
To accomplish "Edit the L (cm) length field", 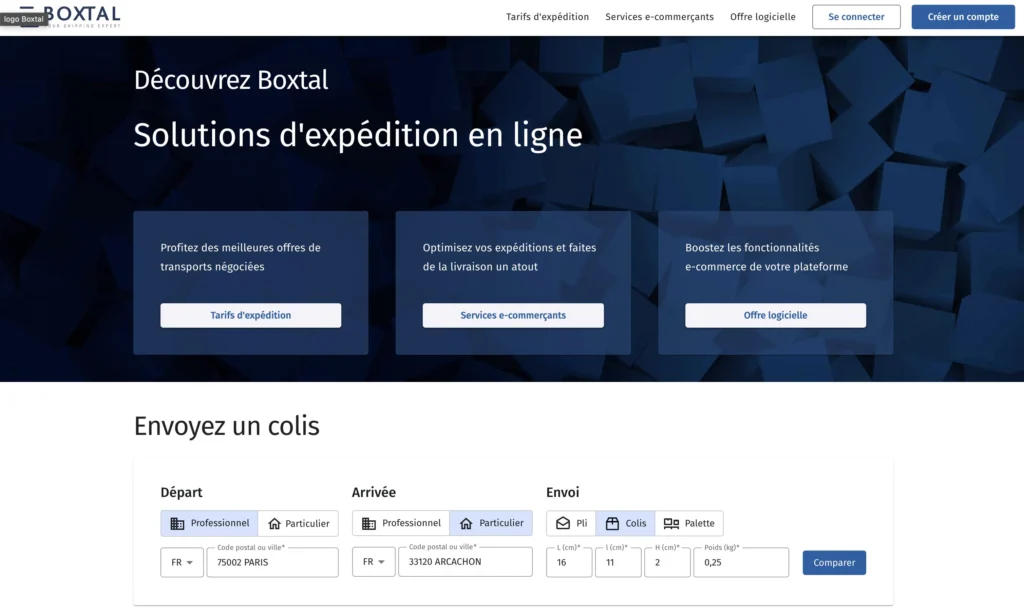I will coord(569,562).
